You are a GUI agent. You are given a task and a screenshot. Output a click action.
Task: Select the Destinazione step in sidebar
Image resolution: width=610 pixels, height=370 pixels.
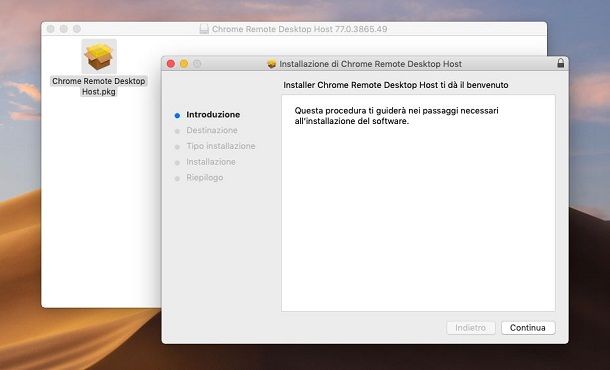click(212, 130)
